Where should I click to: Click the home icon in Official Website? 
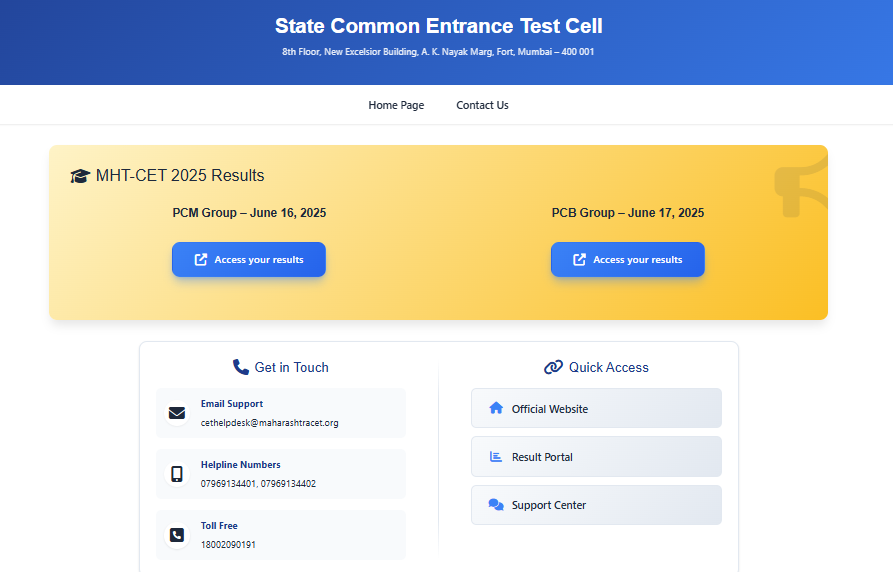(496, 408)
